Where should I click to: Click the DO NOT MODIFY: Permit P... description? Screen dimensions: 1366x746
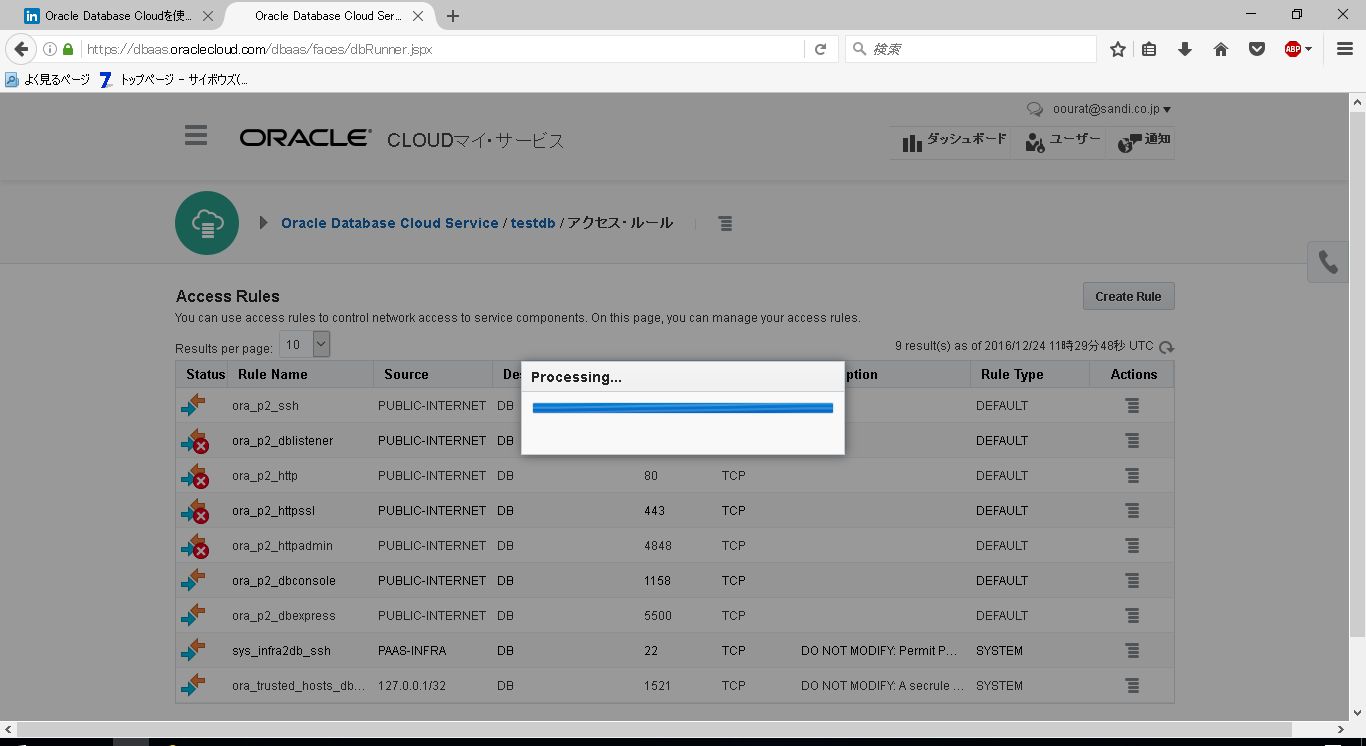pos(879,651)
